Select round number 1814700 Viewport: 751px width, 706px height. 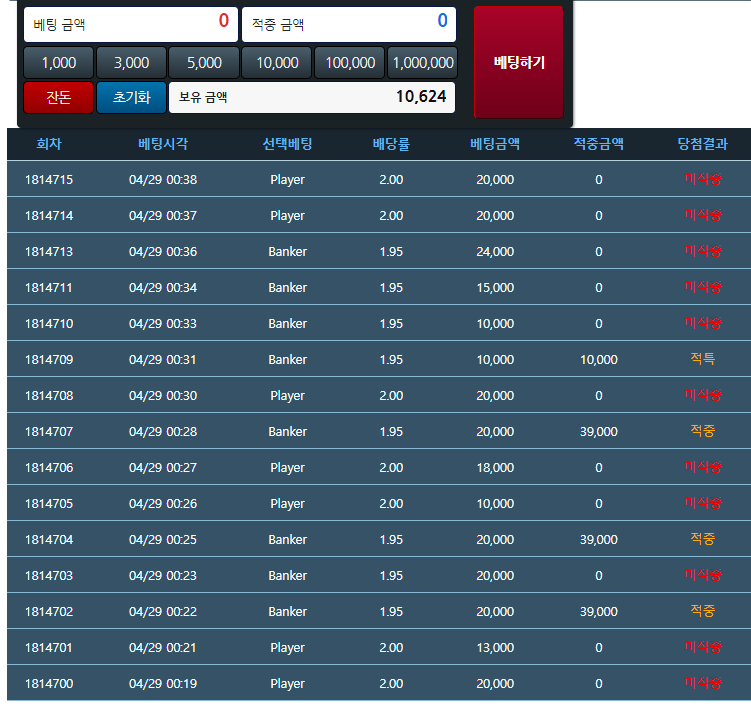click(49, 683)
